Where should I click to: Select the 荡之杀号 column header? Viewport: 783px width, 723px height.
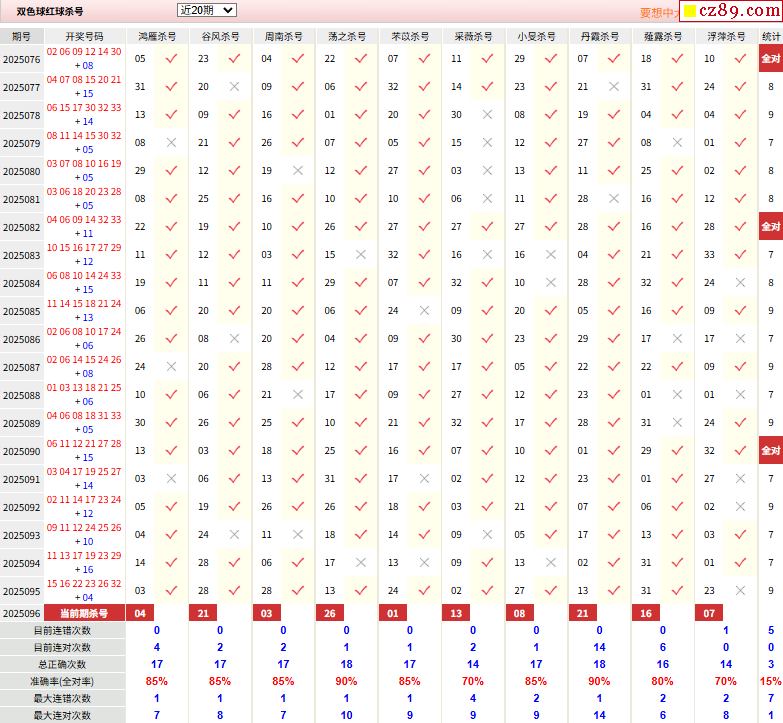click(x=347, y=36)
